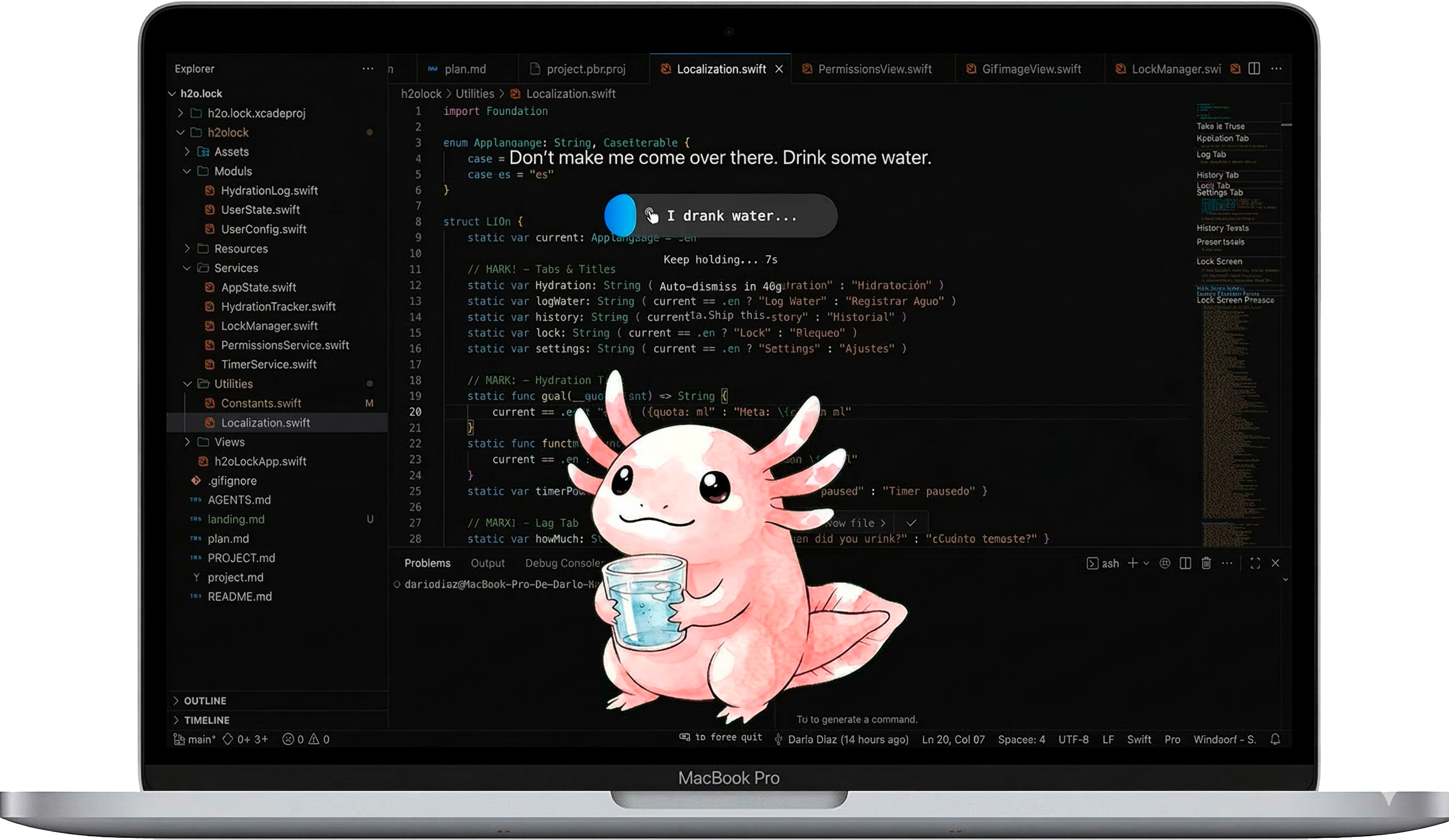Open errors and warnings status indicator
Image resolution: width=1449 pixels, height=840 pixels.
[x=306, y=739]
